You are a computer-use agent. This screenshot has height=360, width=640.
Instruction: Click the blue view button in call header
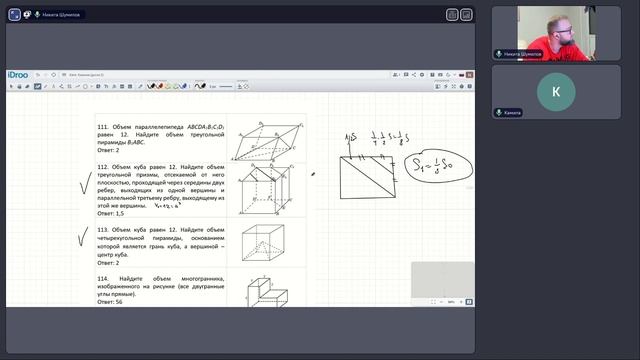pos(14,15)
